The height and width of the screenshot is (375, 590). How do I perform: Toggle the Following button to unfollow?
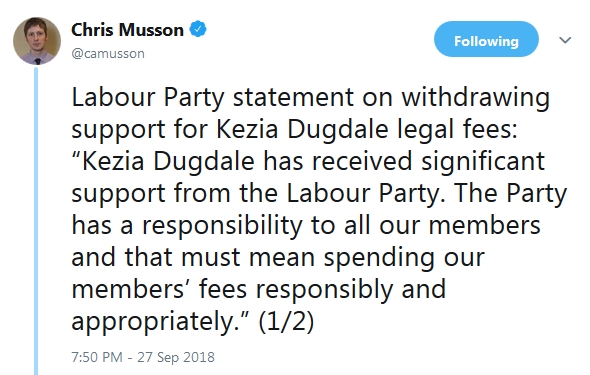click(486, 39)
